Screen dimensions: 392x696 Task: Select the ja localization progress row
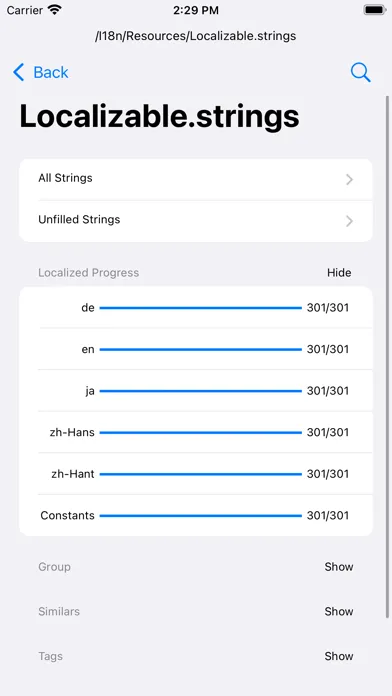pos(196,391)
